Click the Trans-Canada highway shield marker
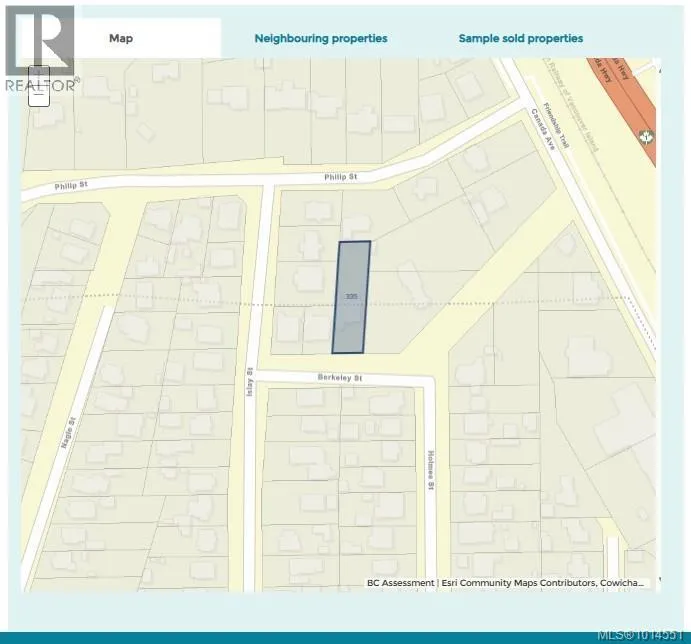Viewport: 691px width, 644px height. point(648,136)
